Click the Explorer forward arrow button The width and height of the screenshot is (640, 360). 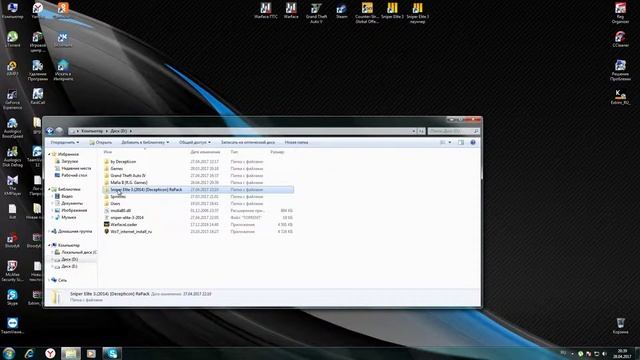[59, 131]
